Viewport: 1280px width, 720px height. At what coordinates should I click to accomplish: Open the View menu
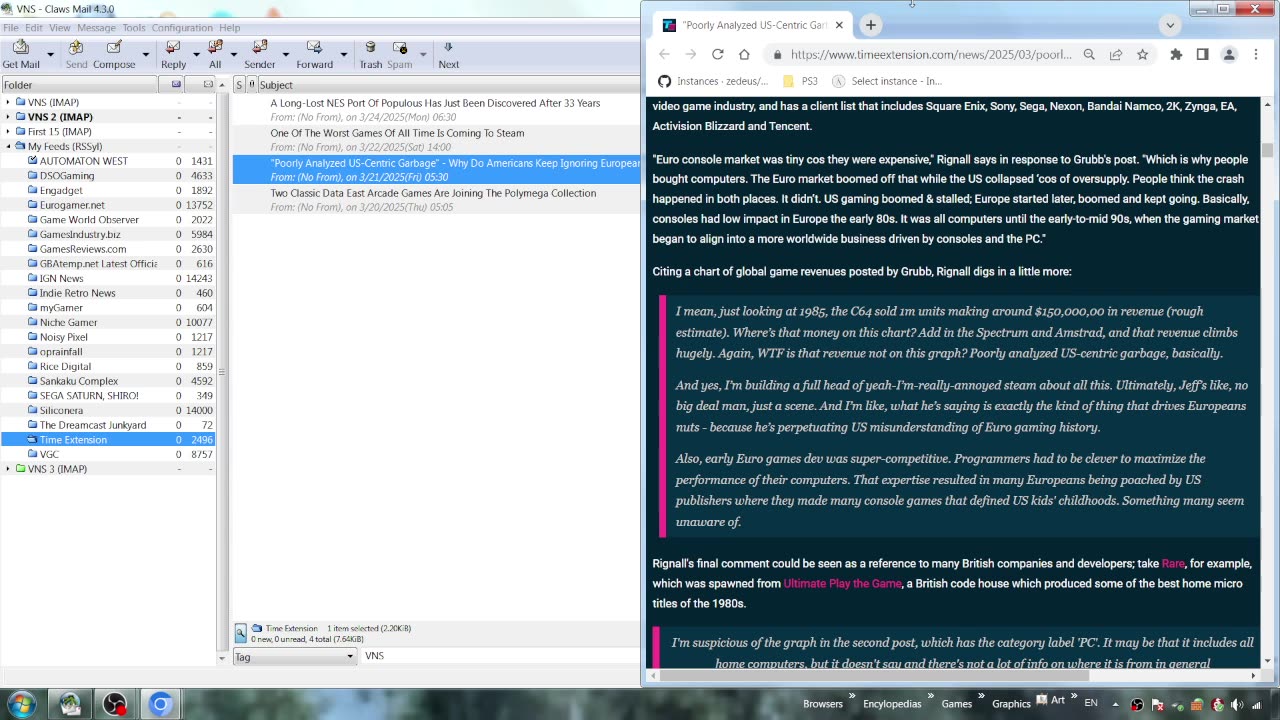[60, 28]
